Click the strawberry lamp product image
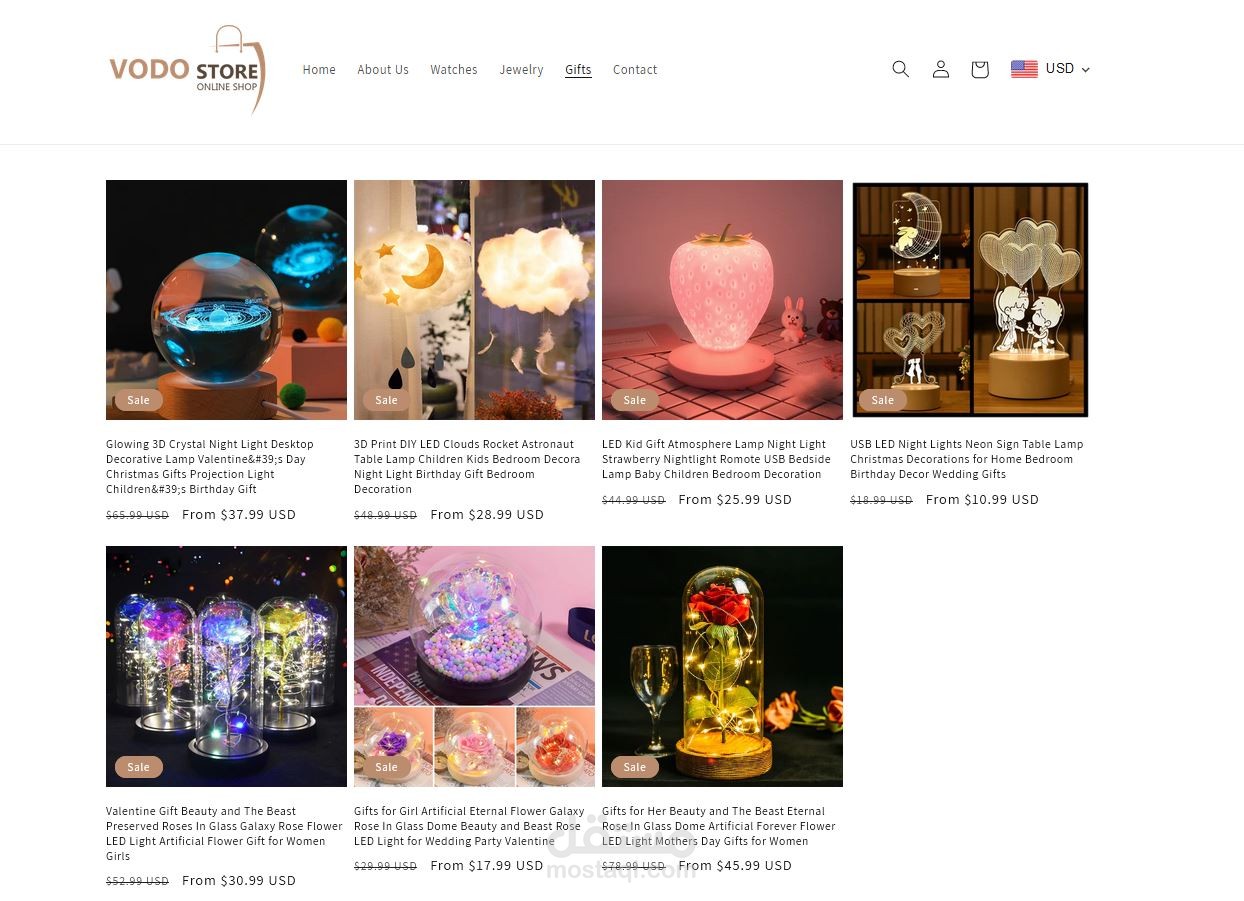Screen dimensions: 1244x901 click(722, 300)
